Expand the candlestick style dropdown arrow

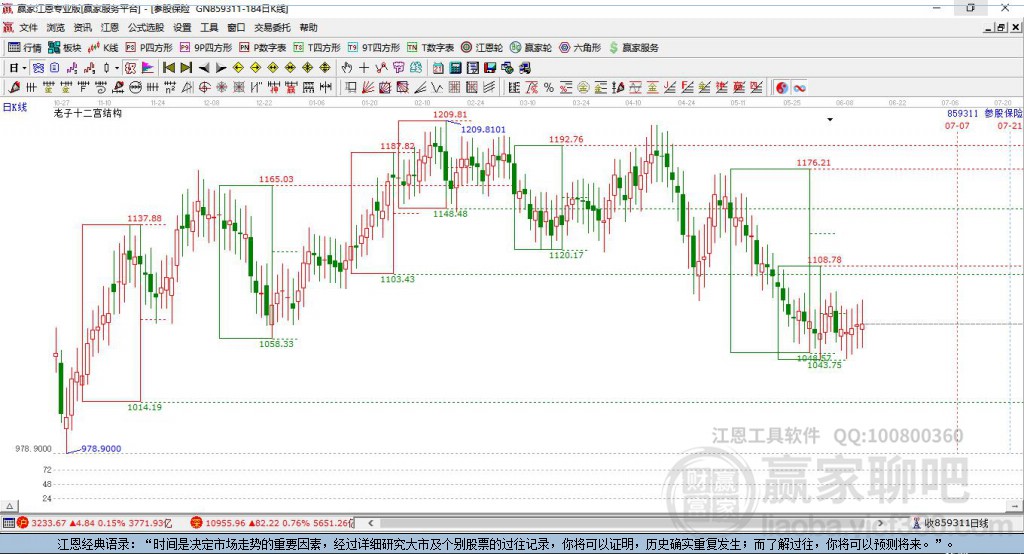117,68
